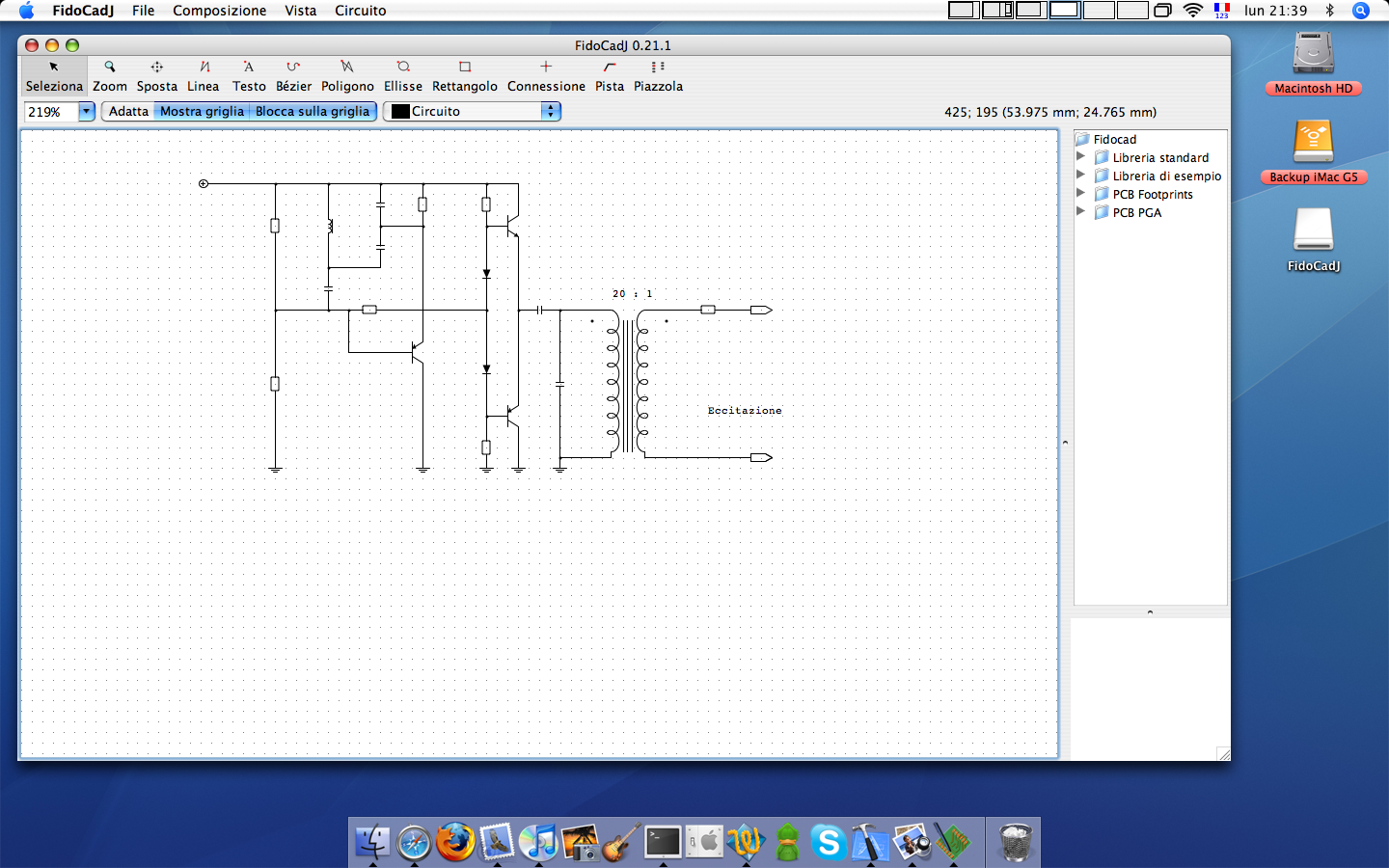Image resolution: width=1389 pixels, height=868 pixels.
Task: Select the Ellisse tool
Action: tap(403, 75)
